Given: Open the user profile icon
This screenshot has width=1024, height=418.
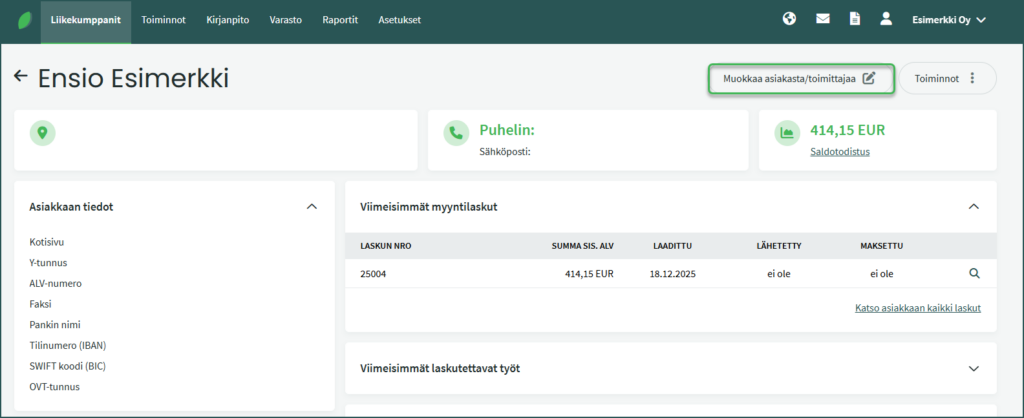Looking at the screenshot, I should click(885, 19).
